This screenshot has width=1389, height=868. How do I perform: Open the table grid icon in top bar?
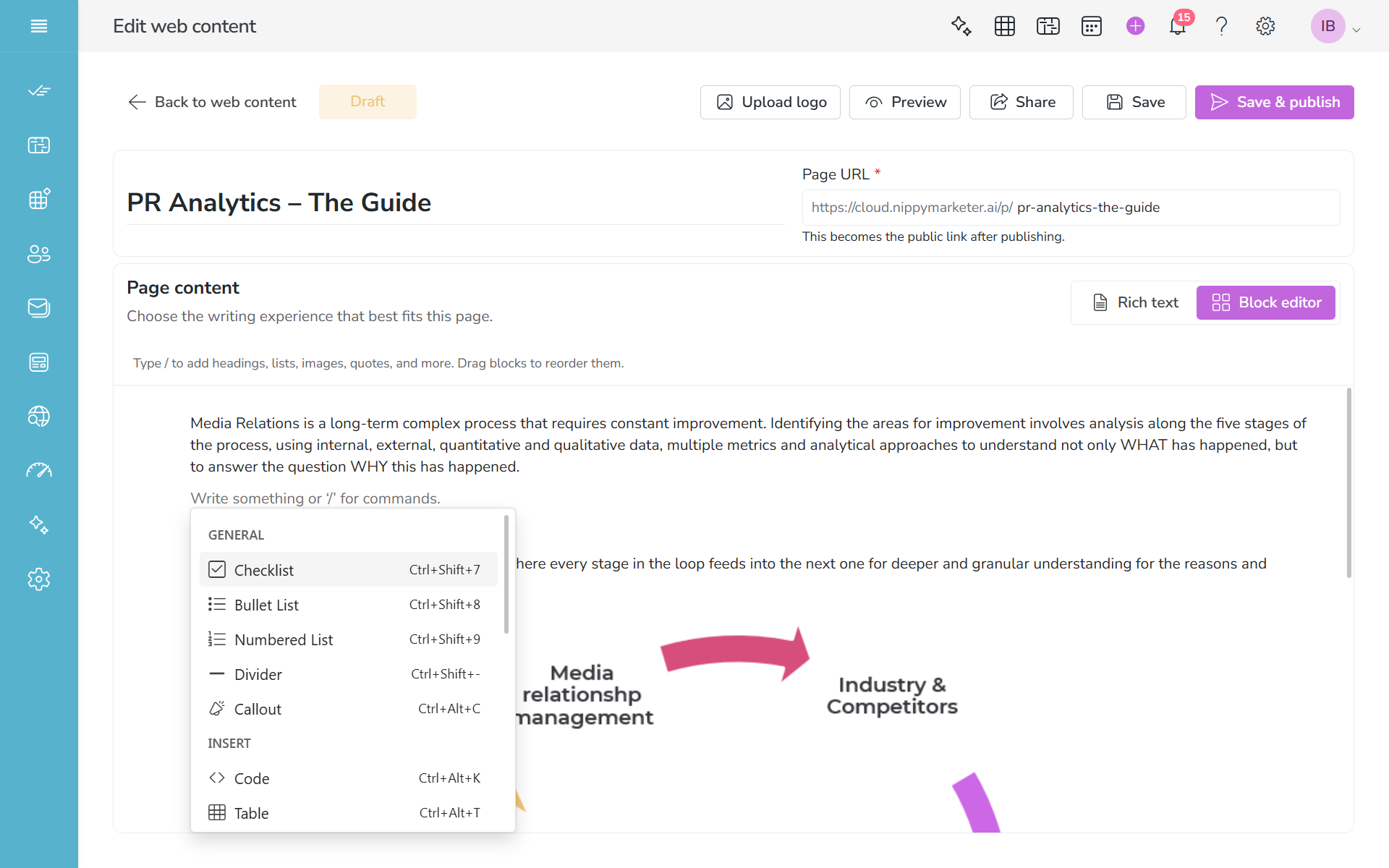click(1005, 26)
